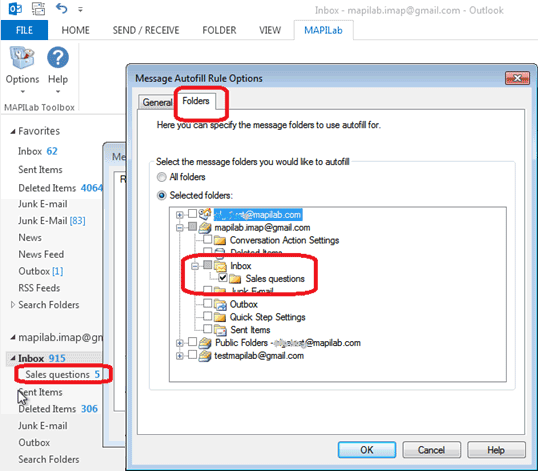Check the Conversation Action Settings checkbox
538x471 pixels.
click(x=208, y=239)
